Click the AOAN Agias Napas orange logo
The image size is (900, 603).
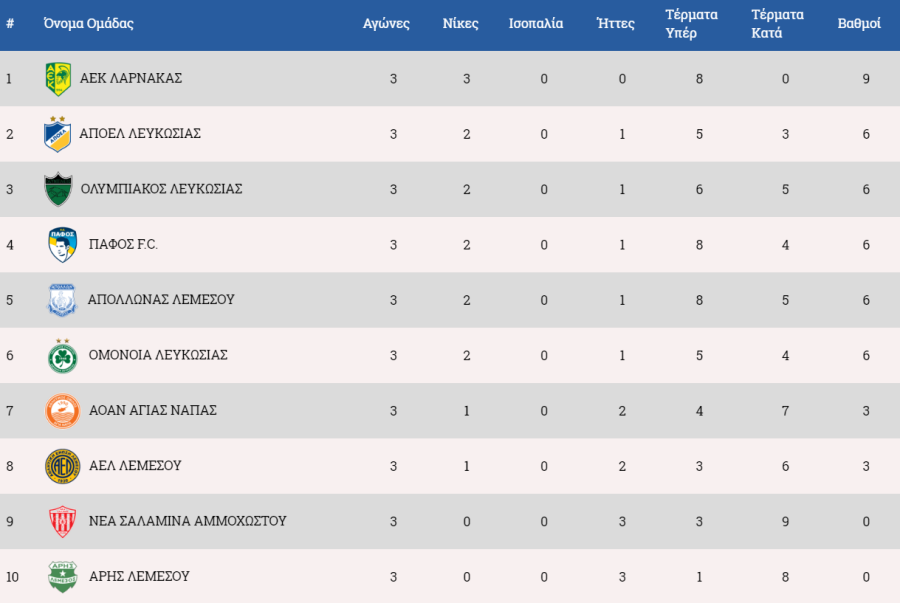click(x=63, y=411)
